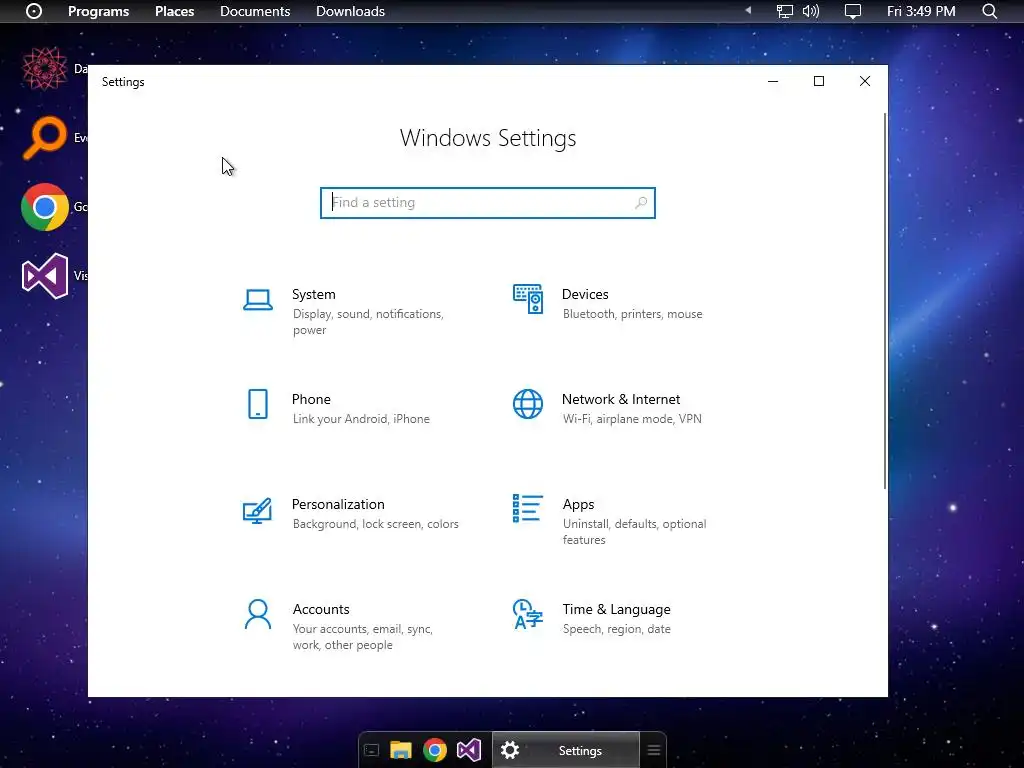Click 'Background, lock screen, colors' description
This screenshot has height=768, width=1024.
click(x=376, y=524)
